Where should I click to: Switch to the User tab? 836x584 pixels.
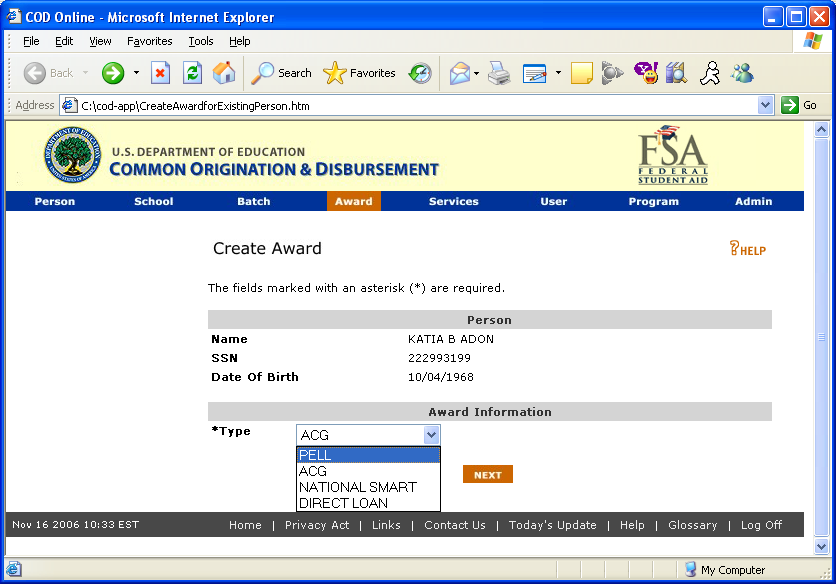(x=553, y=201)
